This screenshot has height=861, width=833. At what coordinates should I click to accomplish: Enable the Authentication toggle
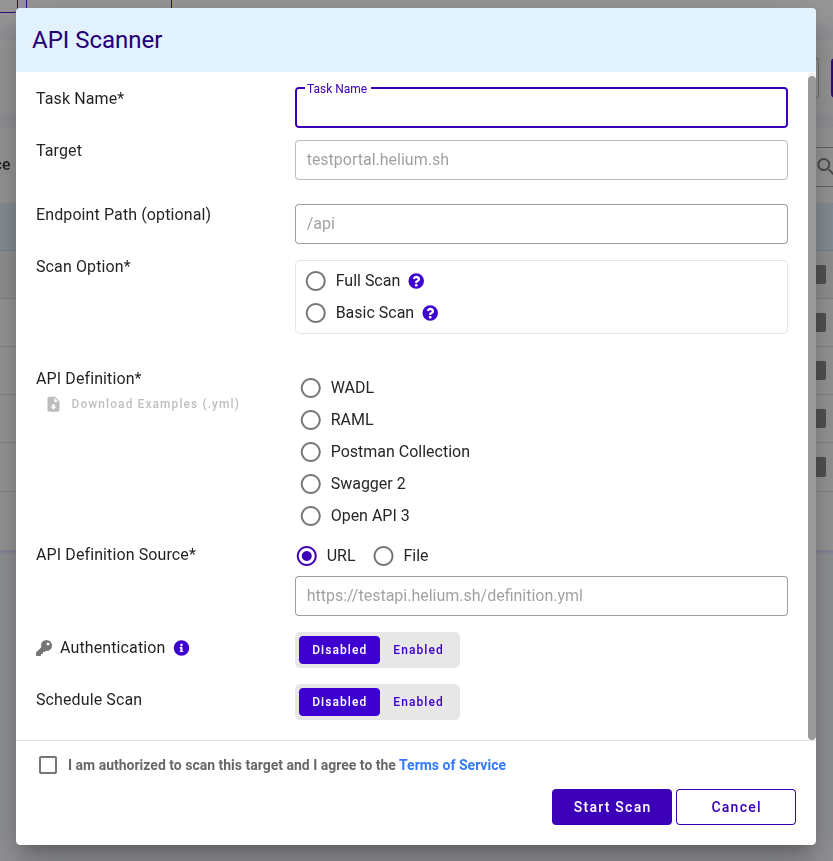click(417, 649)
